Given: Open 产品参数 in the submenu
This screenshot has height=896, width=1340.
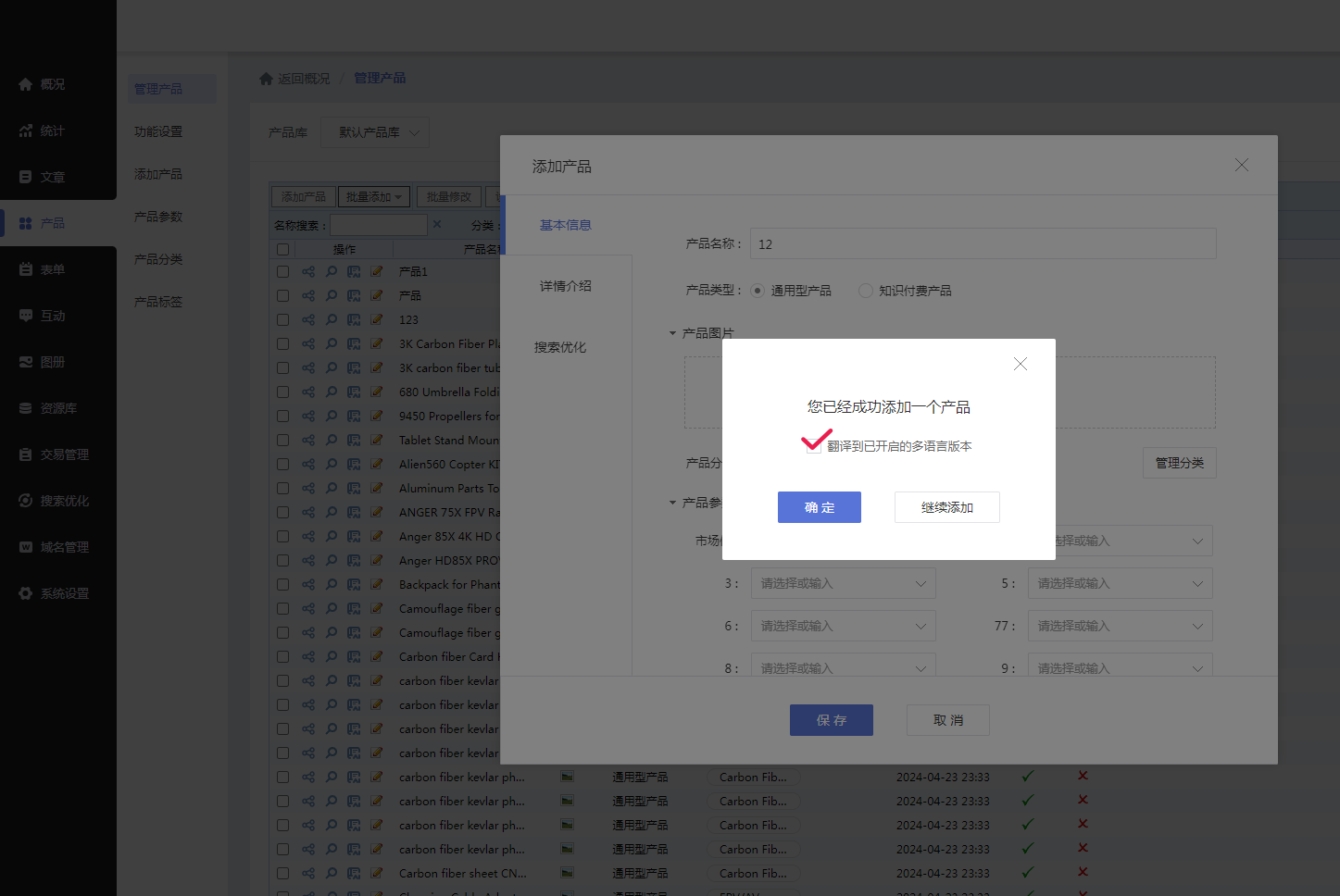Looking at the screenshot, I should [158, 217].
